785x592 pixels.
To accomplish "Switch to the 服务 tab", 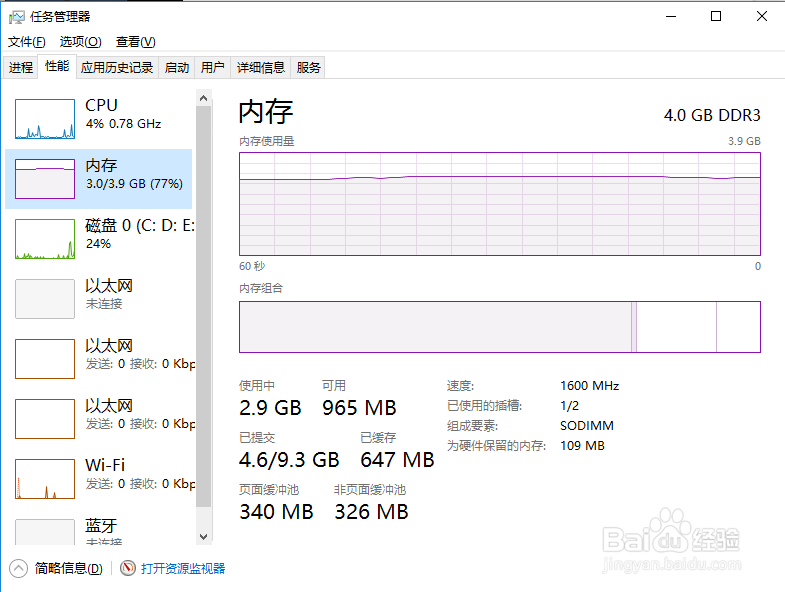I will pyautogui.click(x=308, y=67).
